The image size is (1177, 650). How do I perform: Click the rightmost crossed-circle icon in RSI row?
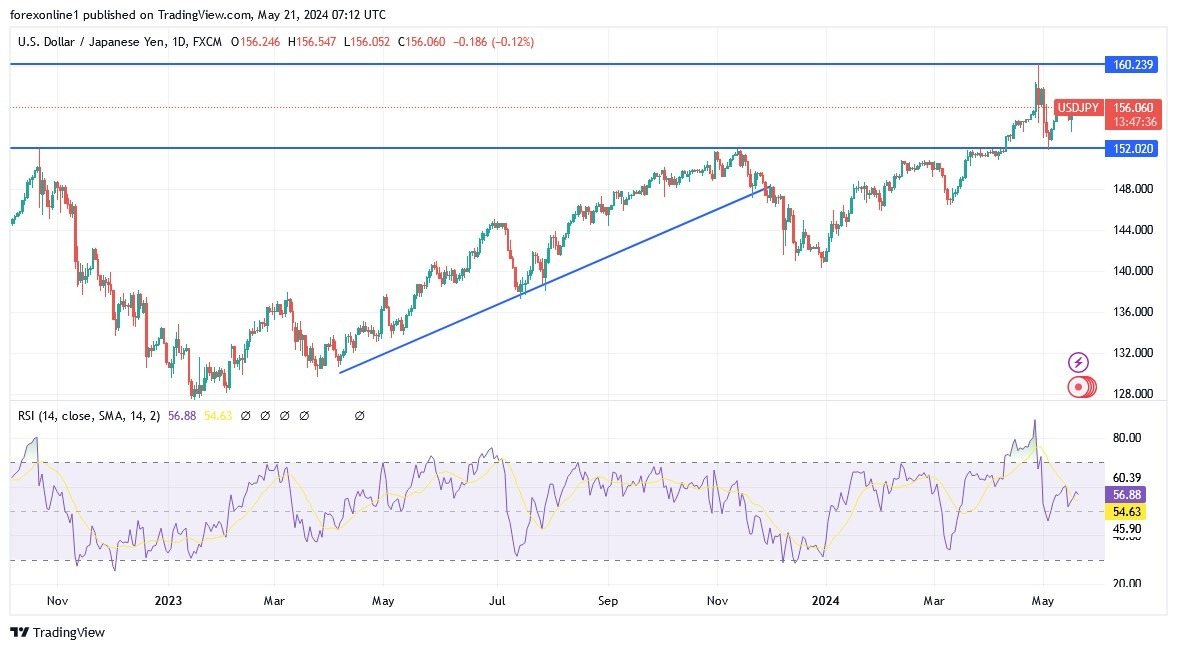coord(360,415)
